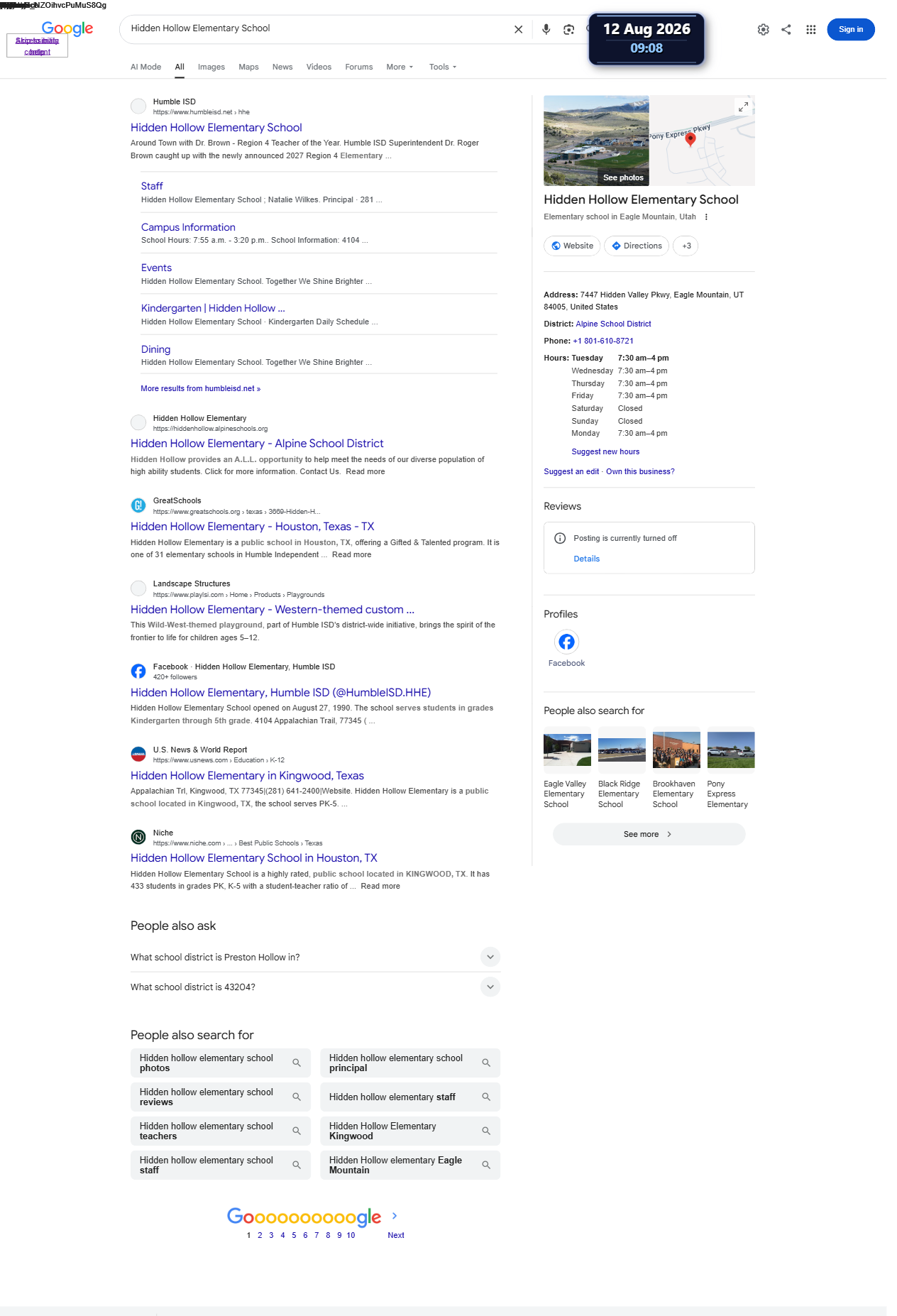
Task: Click the Google logo
Action: pyautogui.click(x=67, y=28)
